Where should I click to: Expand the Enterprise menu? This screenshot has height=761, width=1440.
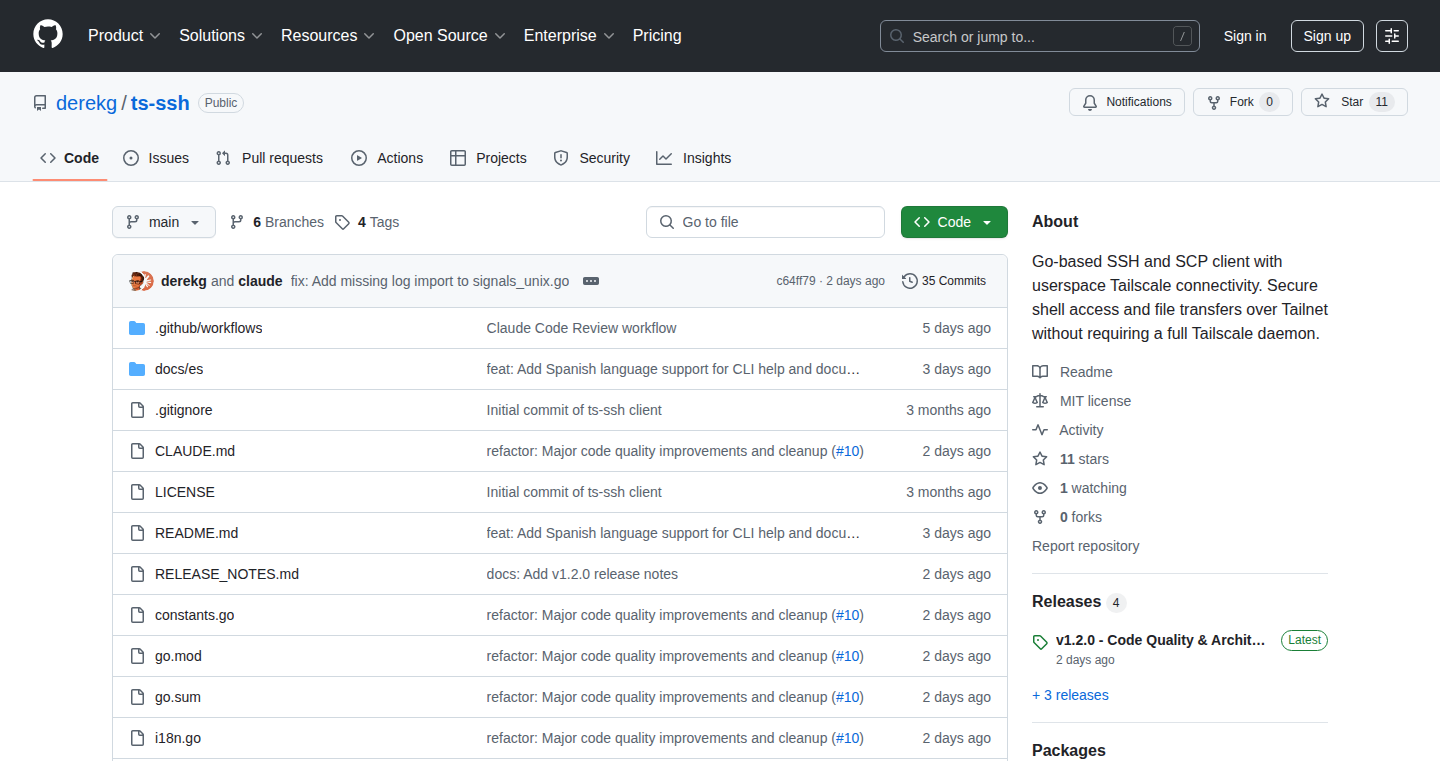pos(570,36)
